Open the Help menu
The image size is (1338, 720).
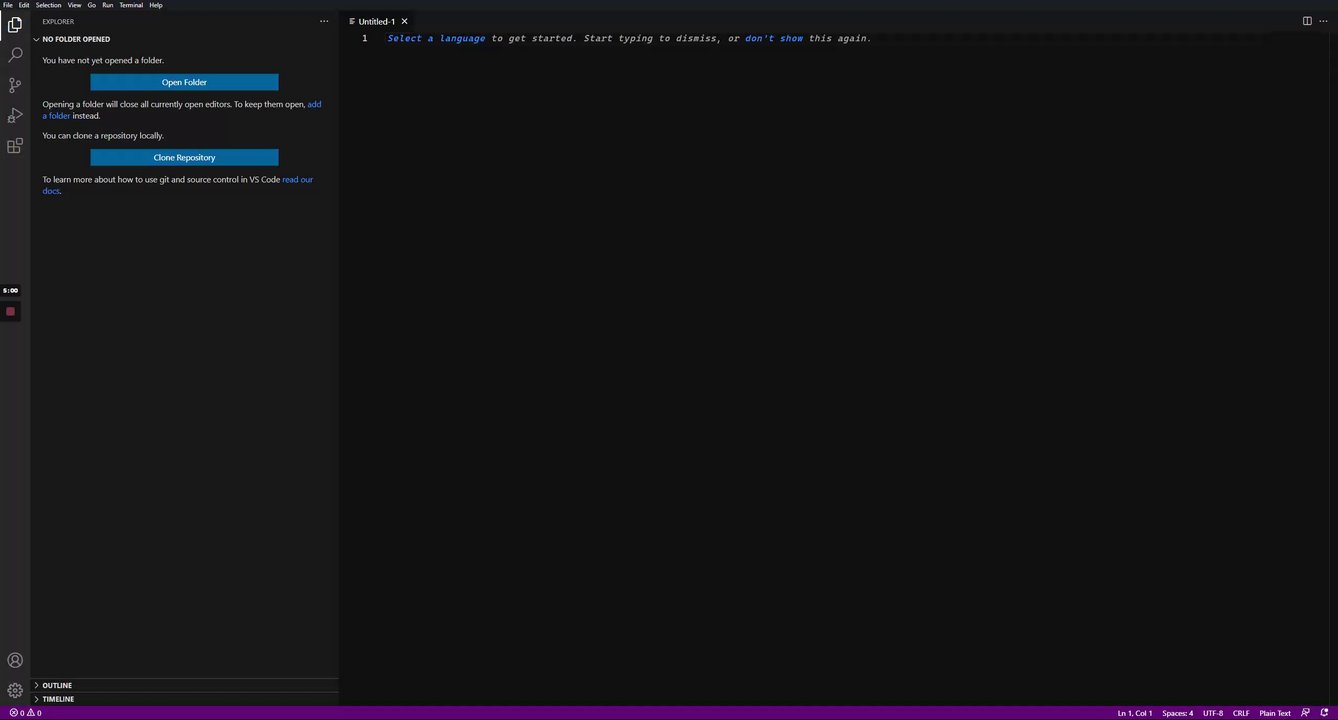[156, 5]
